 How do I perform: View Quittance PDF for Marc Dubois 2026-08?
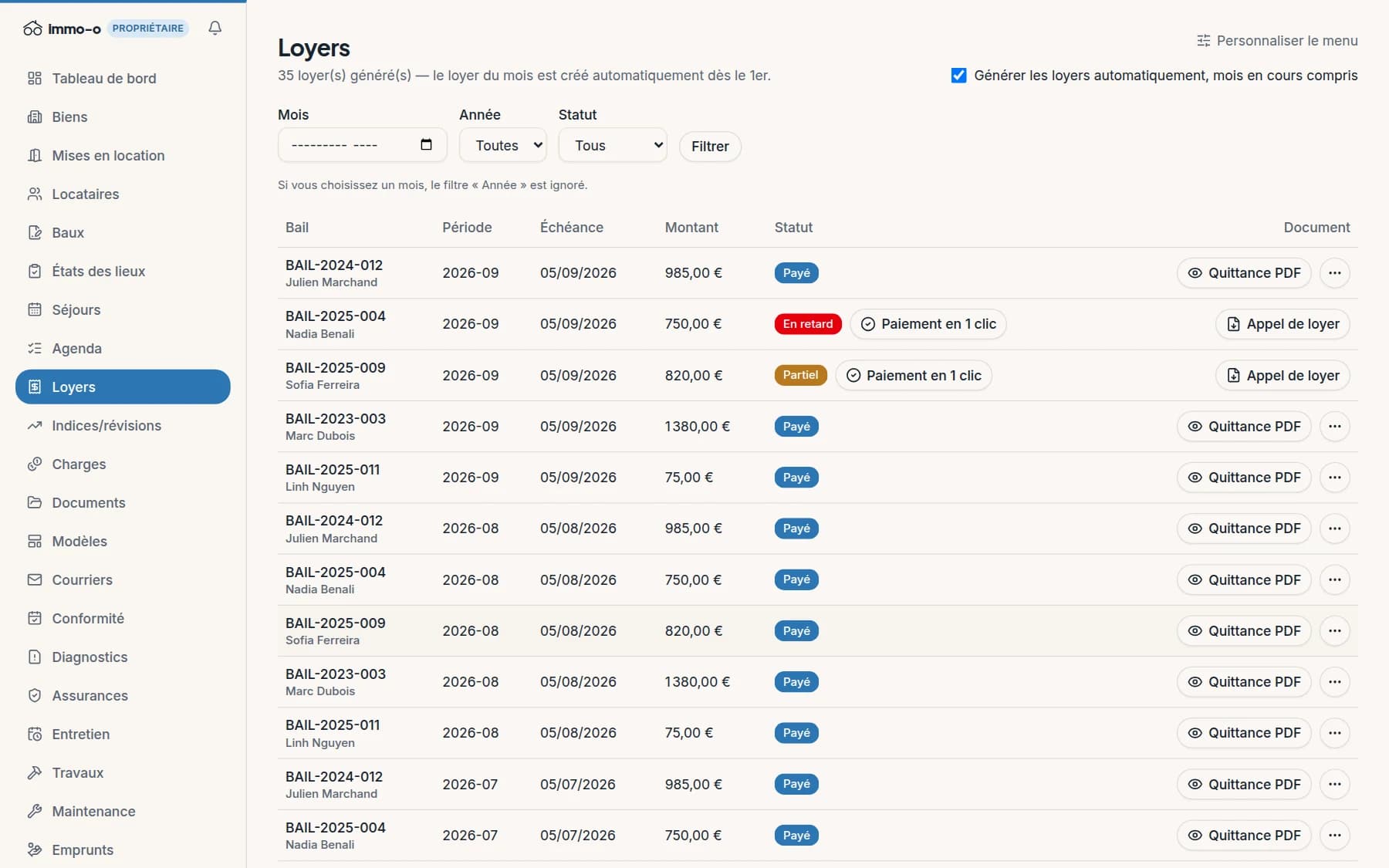point(1244,682)
